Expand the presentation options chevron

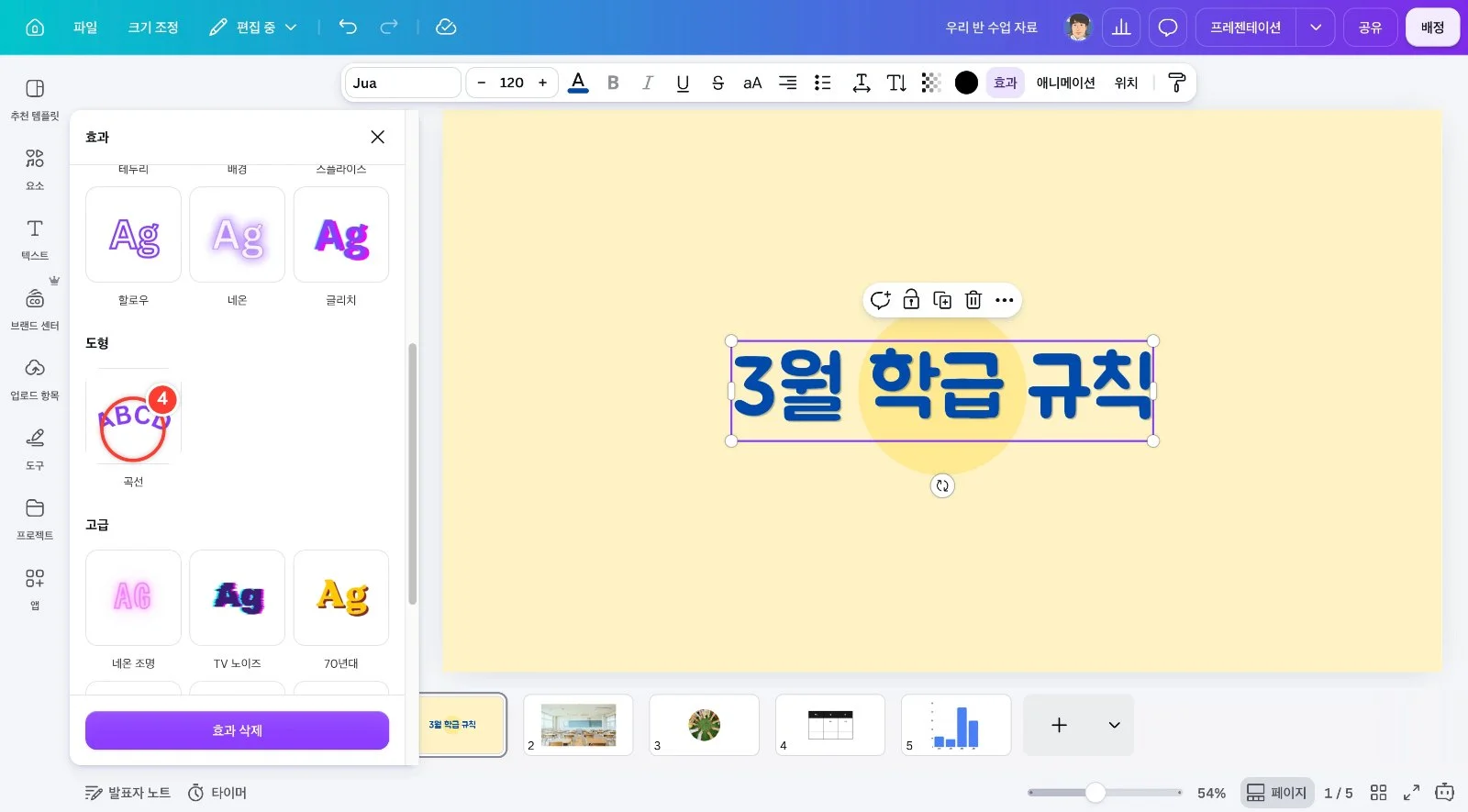click(1316, 28)
